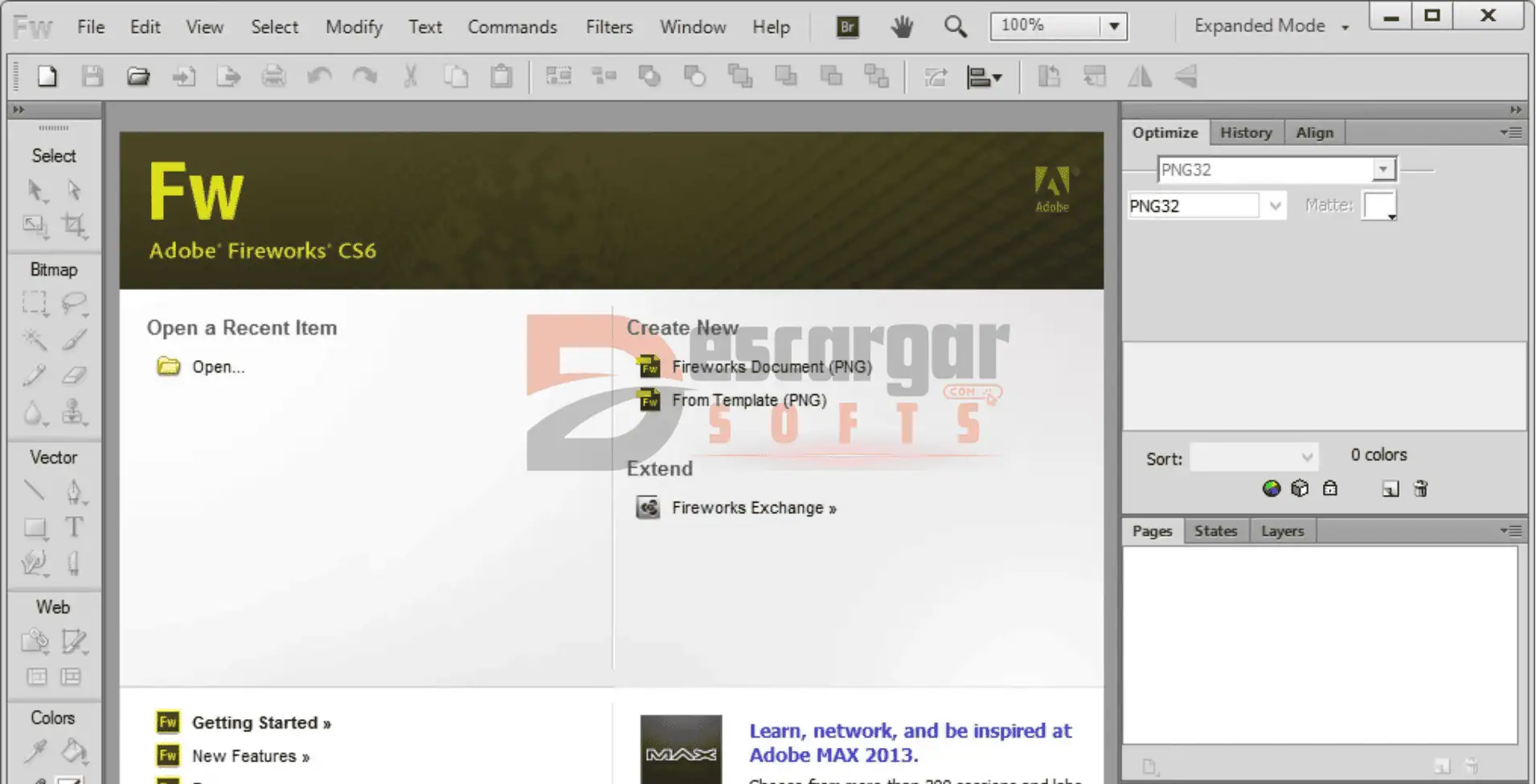Click the Matte color swatch
This screenshot has height=784, width=1536.
coord(1379,206)
